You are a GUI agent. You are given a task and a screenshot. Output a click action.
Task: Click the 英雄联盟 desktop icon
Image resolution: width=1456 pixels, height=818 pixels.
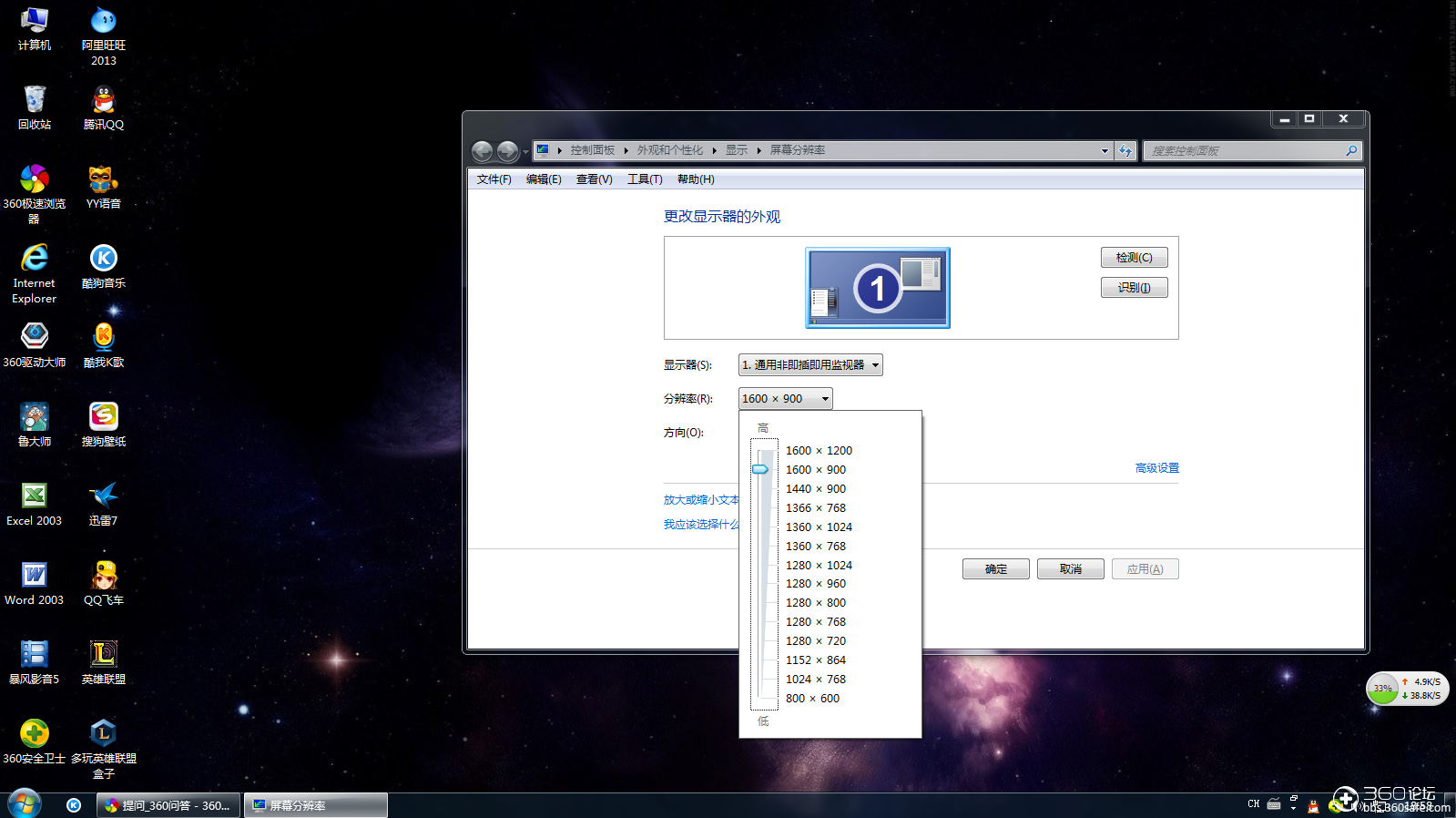click(x=104, y=662)
